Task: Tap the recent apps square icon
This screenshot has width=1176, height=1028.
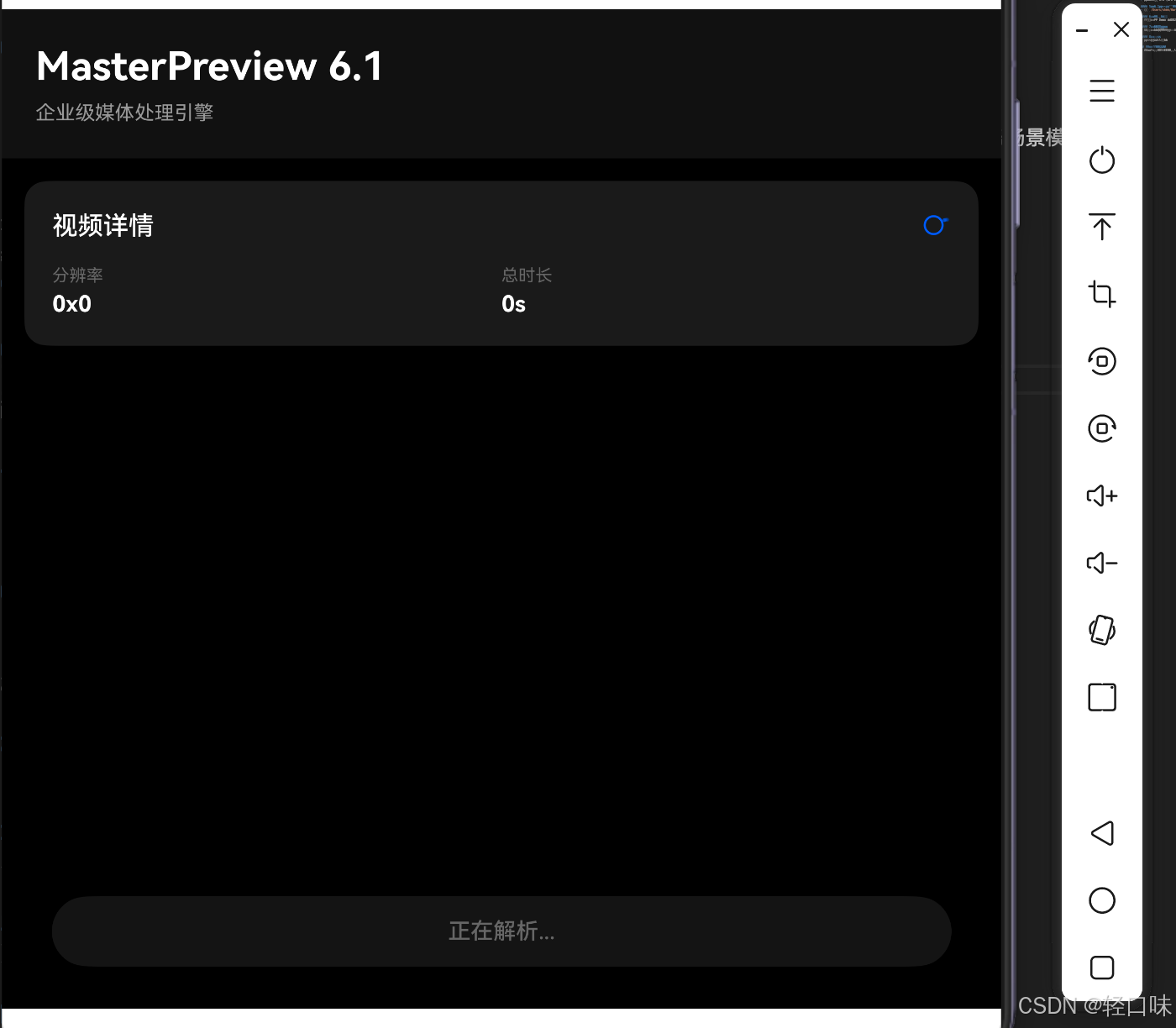Action: click(1102, 968)
